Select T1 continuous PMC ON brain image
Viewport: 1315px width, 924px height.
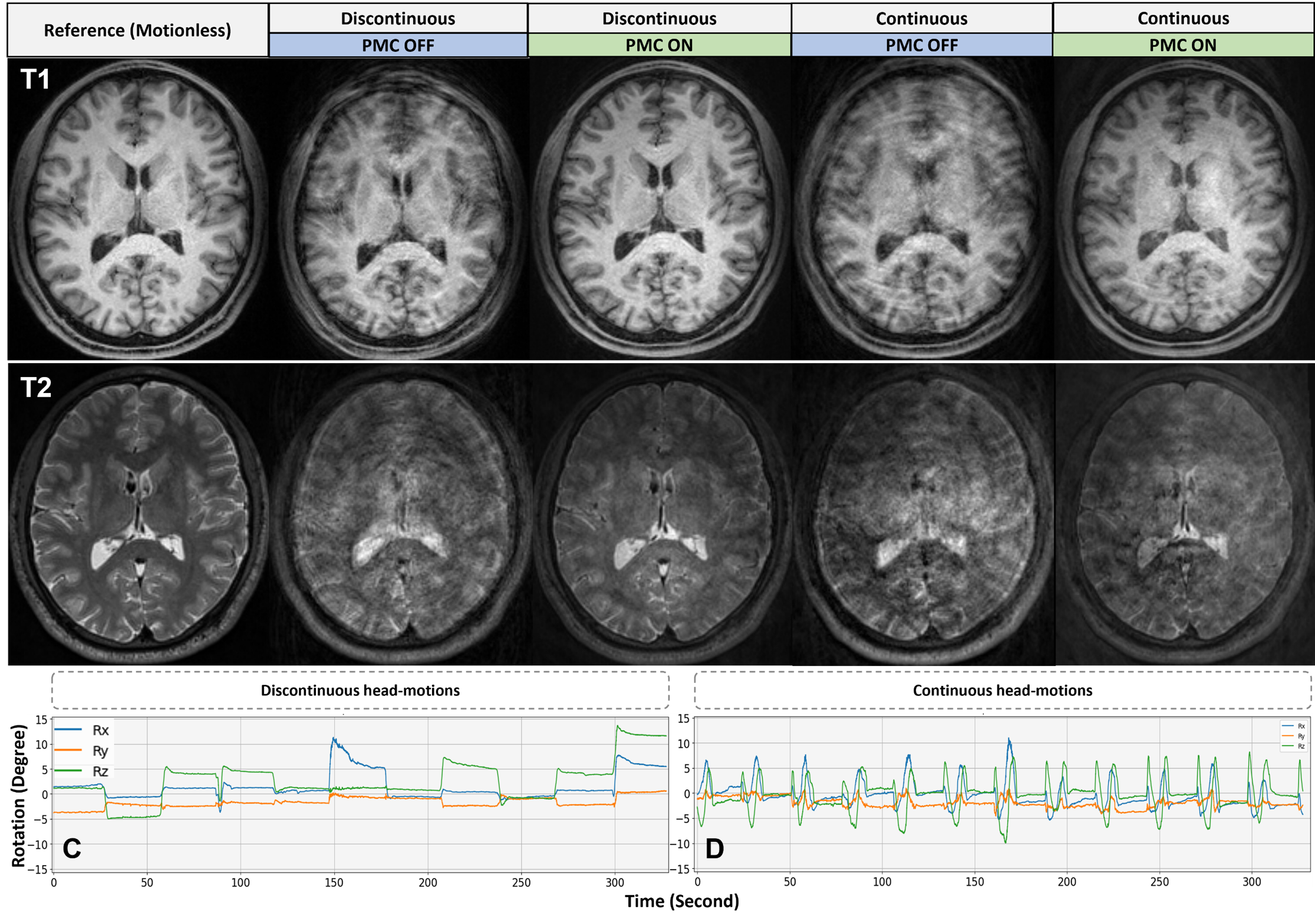coord(1184,209)
